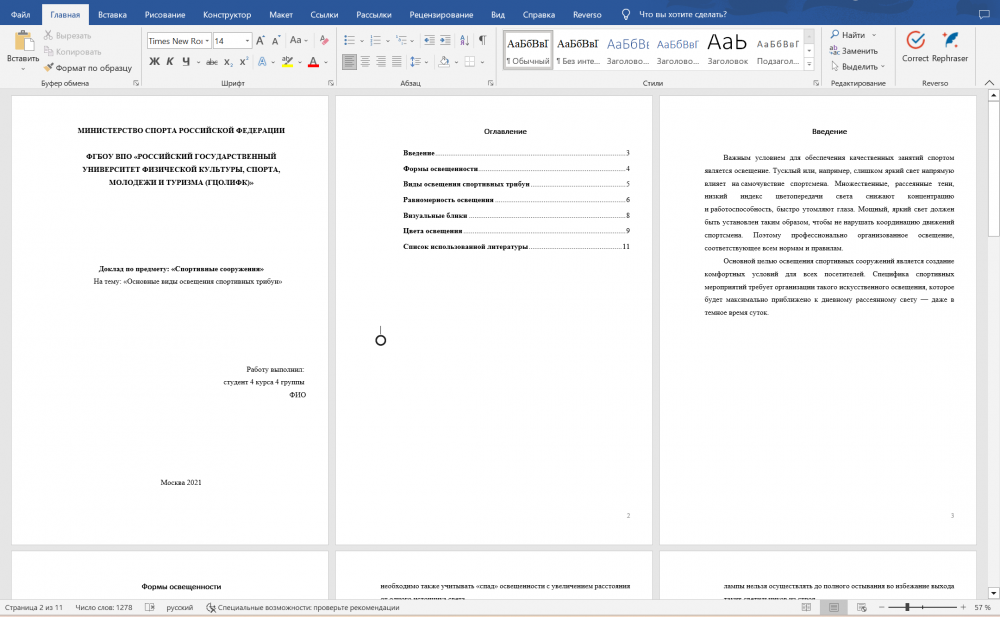This screenshot has height=617, width=1000.
Task: Toggle Justify paragraph alignment
Action: pyautogui.click(x=397, y=62)
